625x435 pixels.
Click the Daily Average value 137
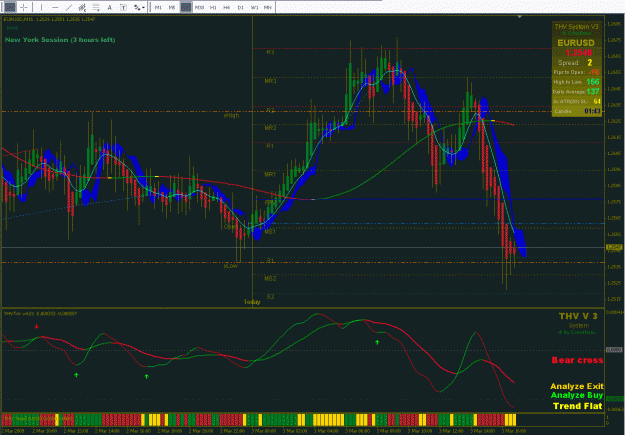coord(593,92)
